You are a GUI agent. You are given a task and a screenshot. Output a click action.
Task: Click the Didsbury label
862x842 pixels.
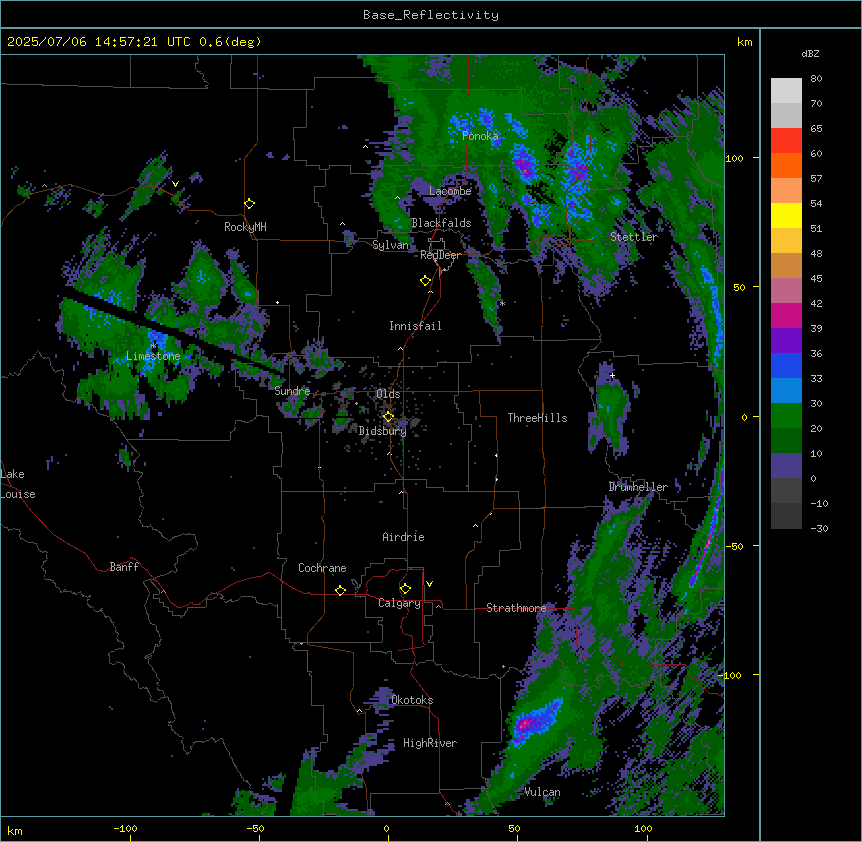[383, 431]
